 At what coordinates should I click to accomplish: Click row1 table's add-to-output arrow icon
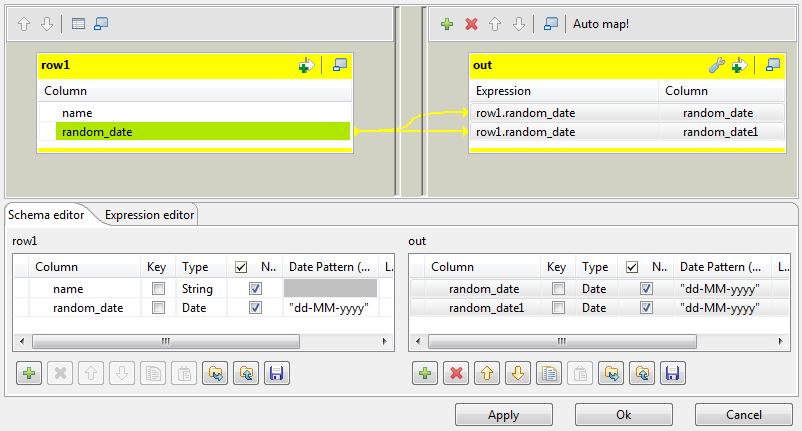tap(306, 65)
